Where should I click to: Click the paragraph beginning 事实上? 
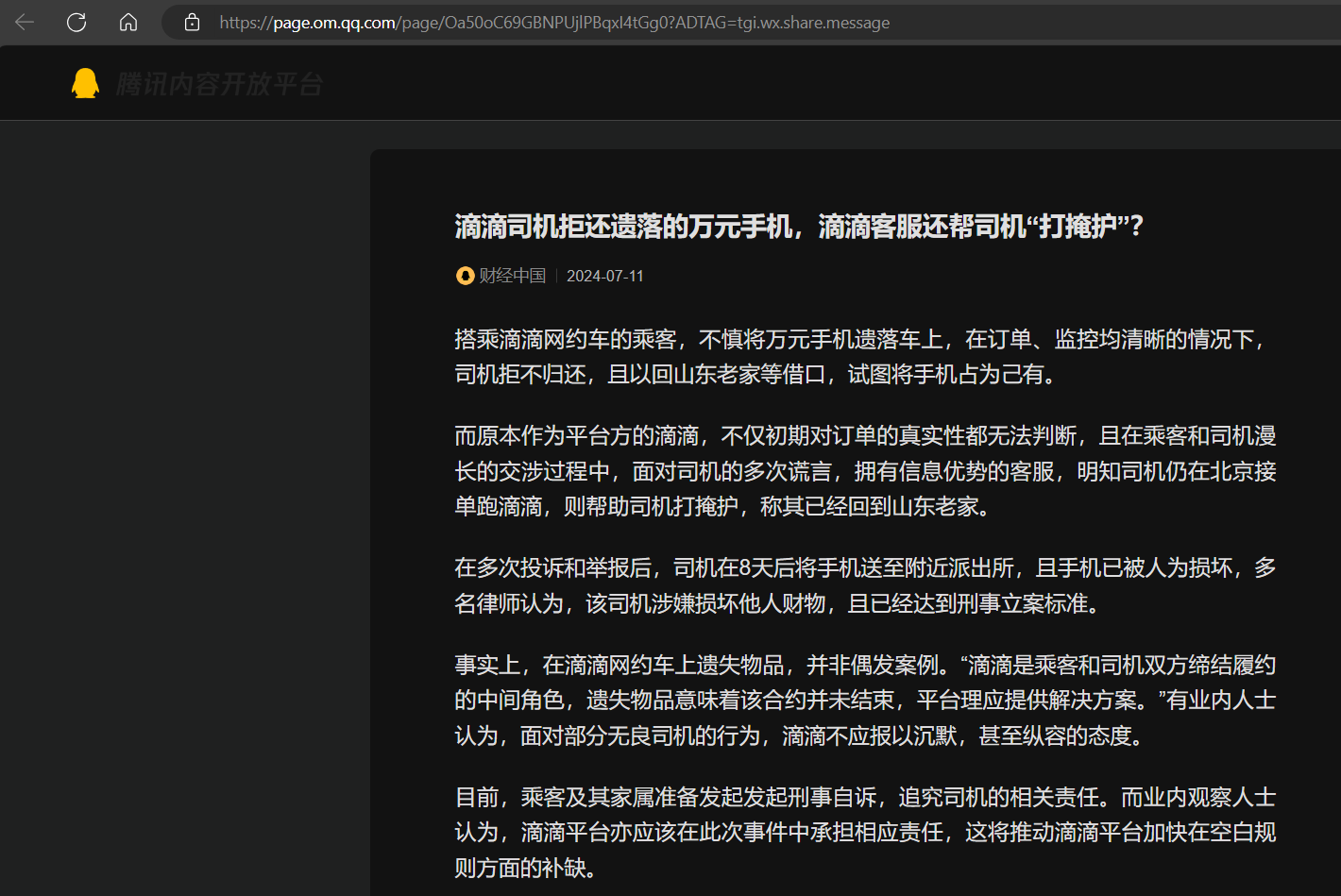(864, 700)
